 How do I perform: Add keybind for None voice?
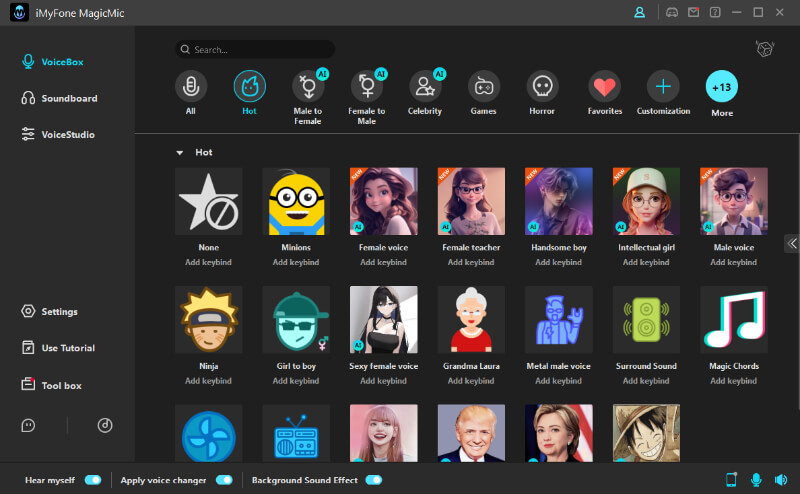click(x=208, y=262)
